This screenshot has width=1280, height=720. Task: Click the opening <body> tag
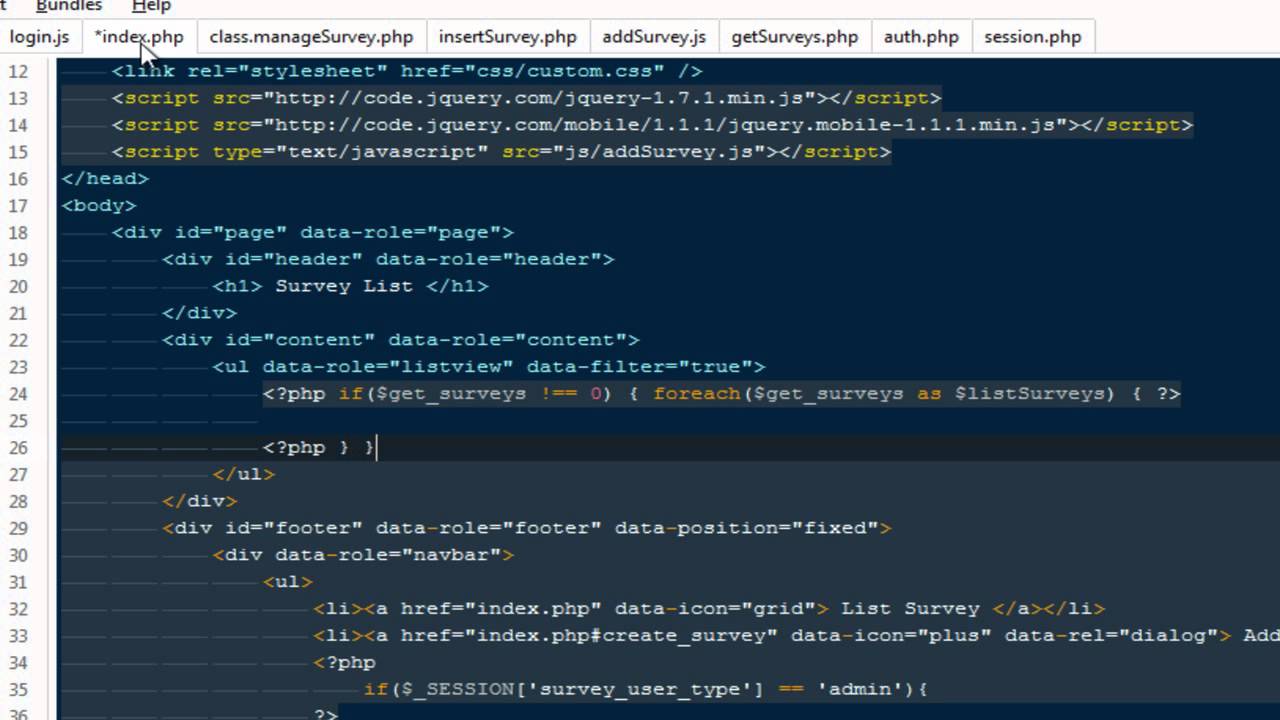tap(99, 206)
